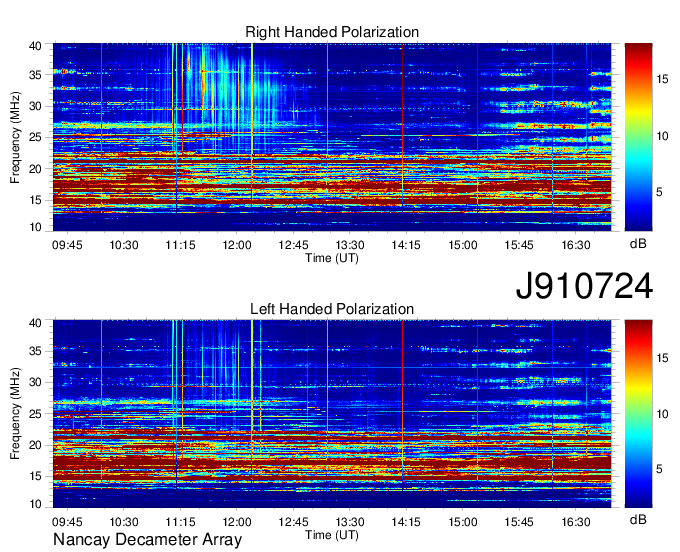Click "Frequency (MHz)" axis label of Left Handed plot

(15, 414)
